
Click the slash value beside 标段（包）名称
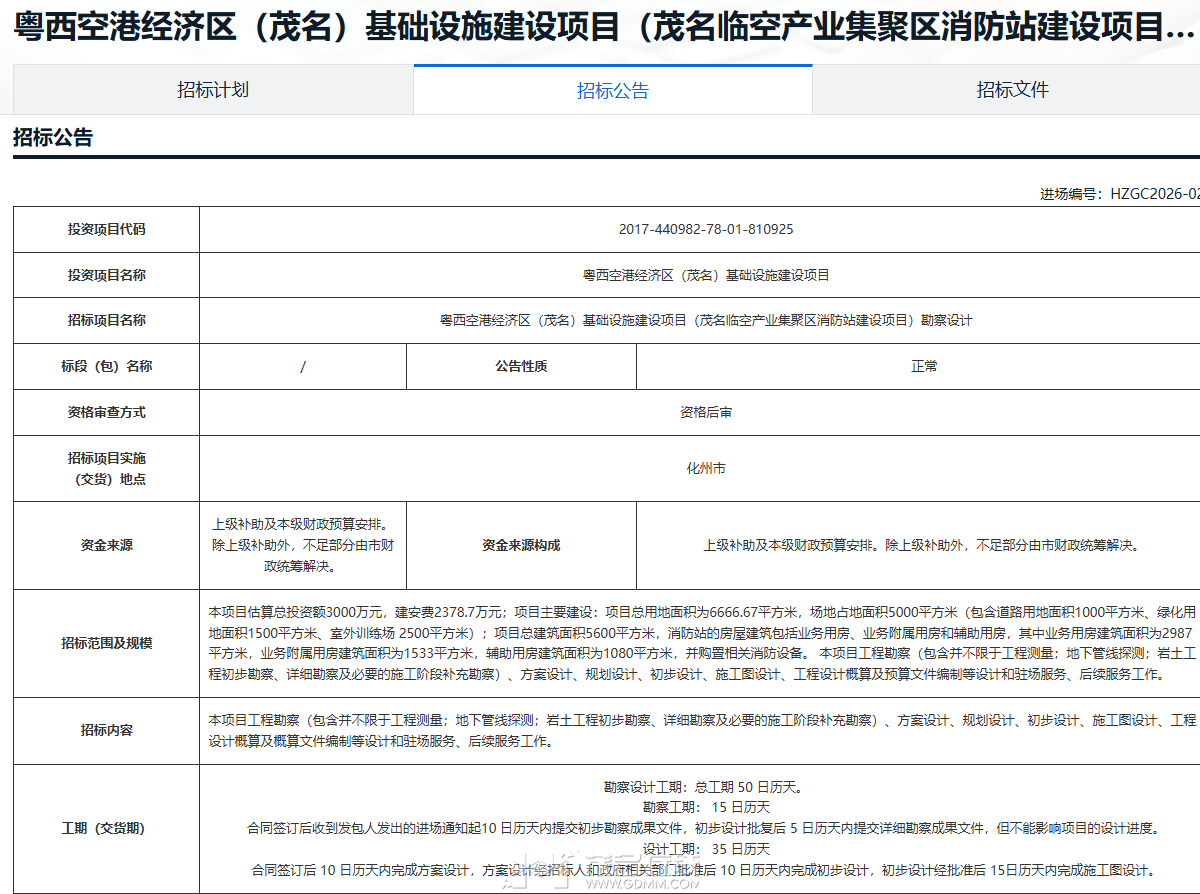pyautogui.click(x=303, y=366)
